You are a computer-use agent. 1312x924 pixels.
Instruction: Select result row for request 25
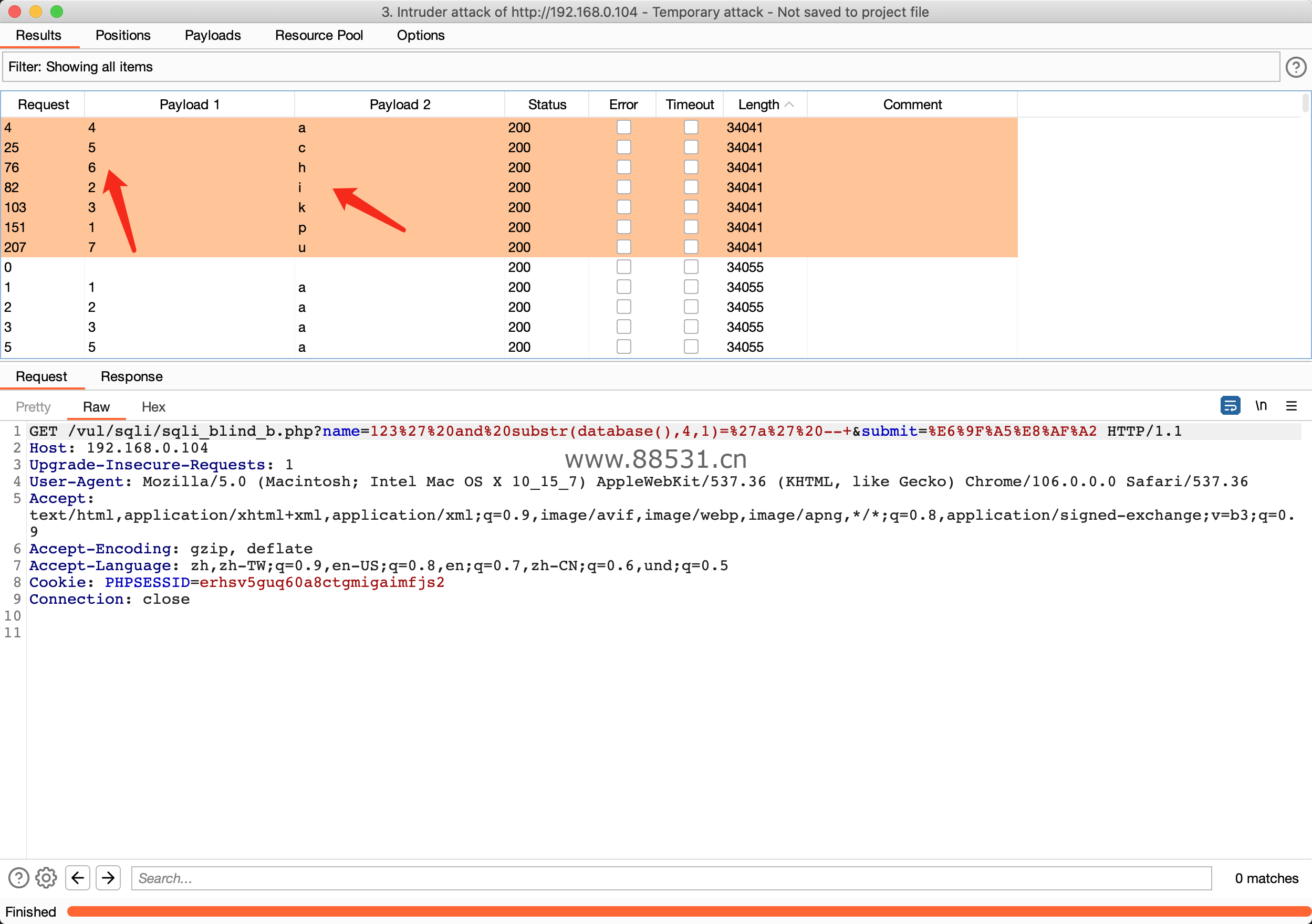[509, 148]
